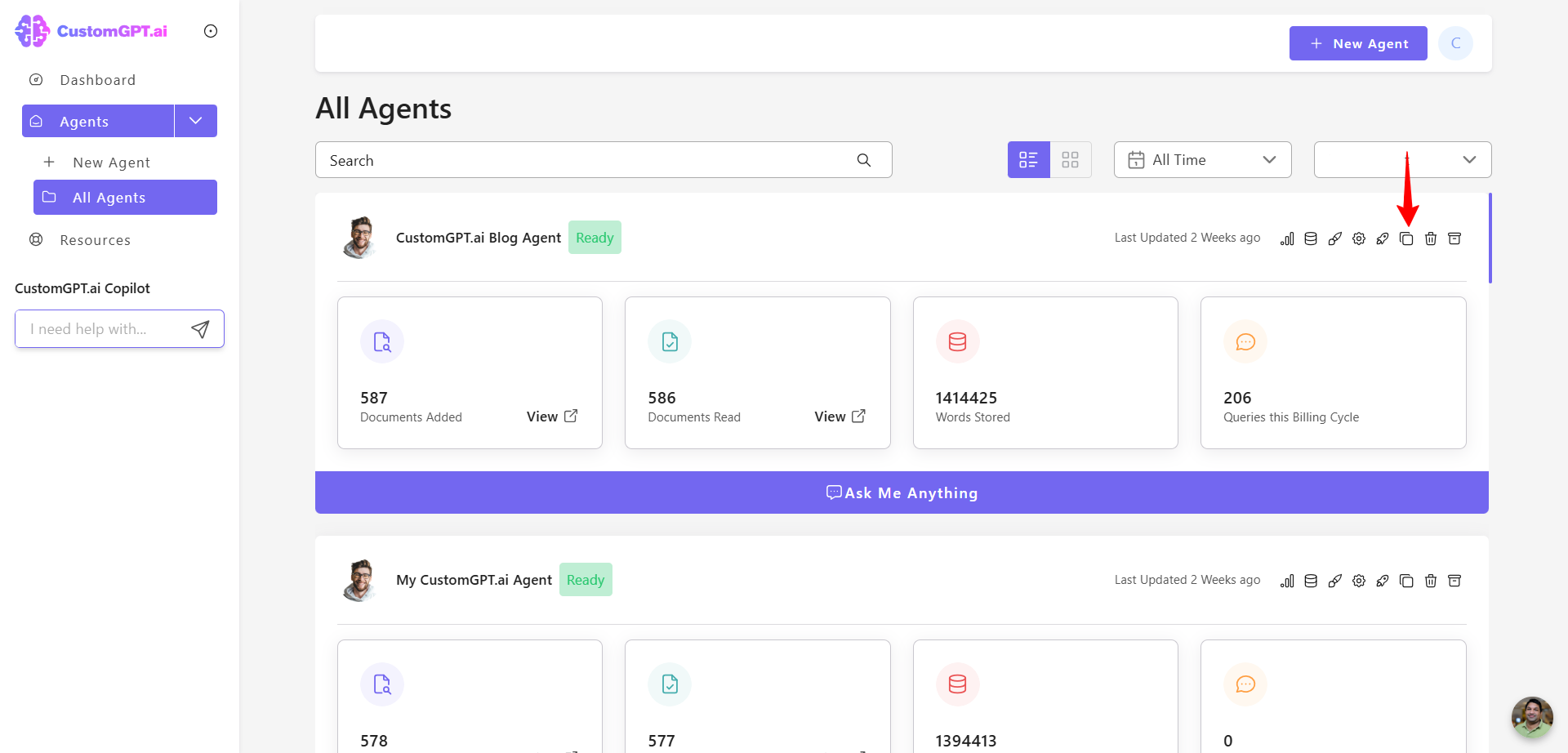Delete the CustomGPT.ai Blog Agent
1568x753 pixels.
[1431, 238]
